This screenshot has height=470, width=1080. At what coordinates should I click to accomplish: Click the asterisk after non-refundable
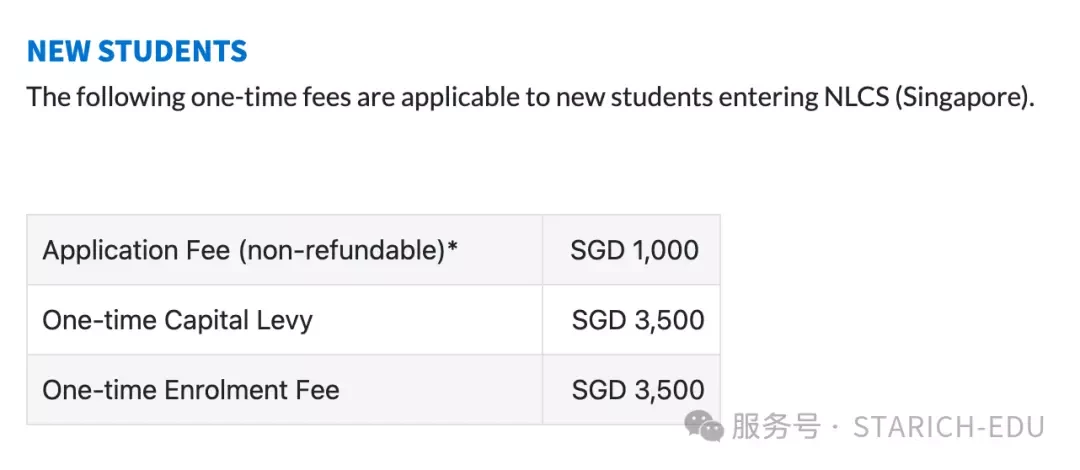point(453,246)
